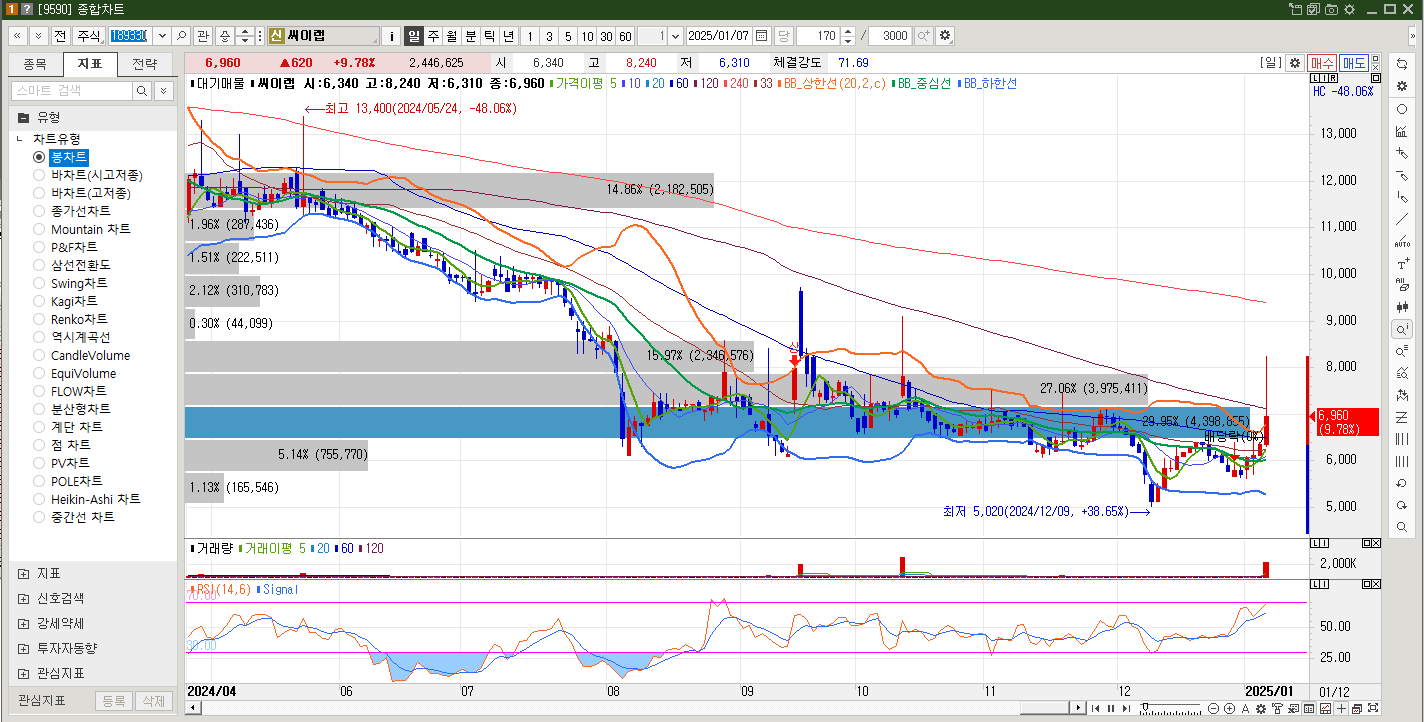Select P&F차트 radio option
The width and height of the screenshot is (1424, 722).
tap(39, 247)
